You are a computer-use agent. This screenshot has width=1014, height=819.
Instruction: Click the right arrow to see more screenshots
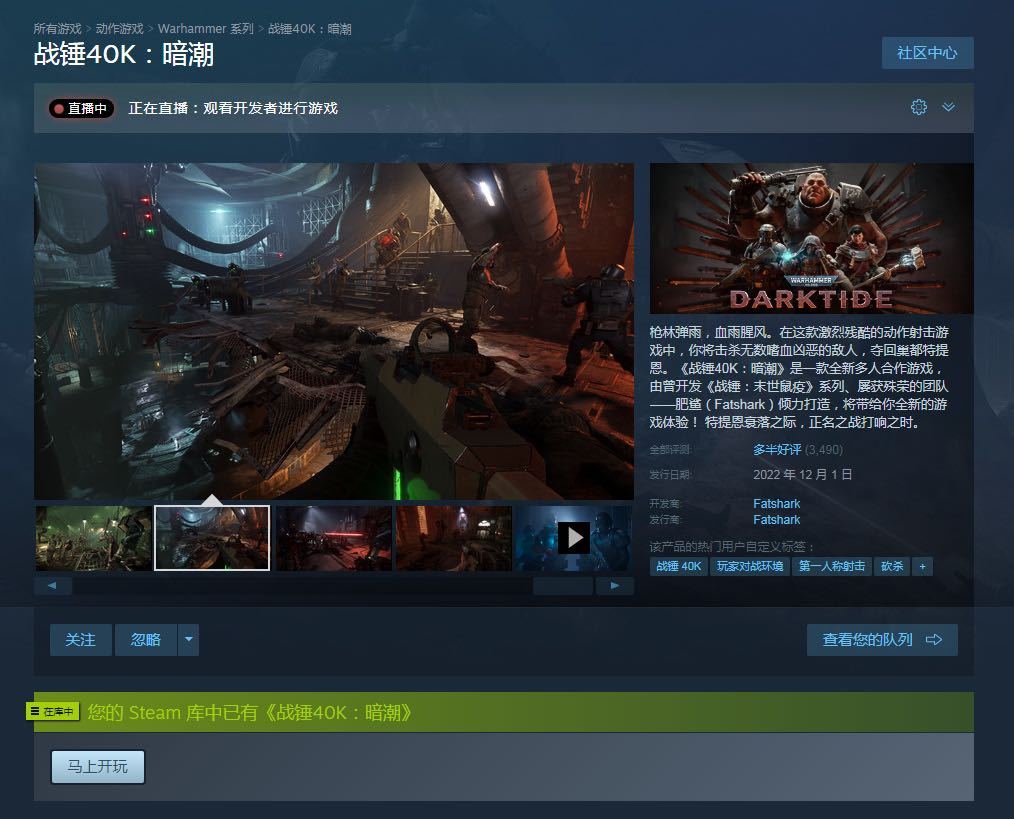[614, 585]
